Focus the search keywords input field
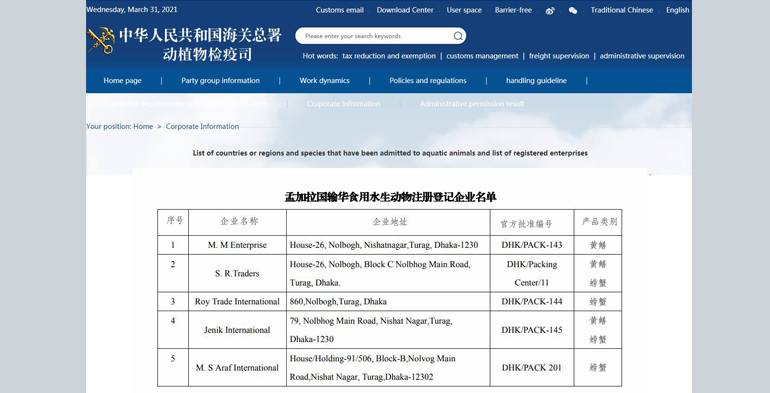 381,36
